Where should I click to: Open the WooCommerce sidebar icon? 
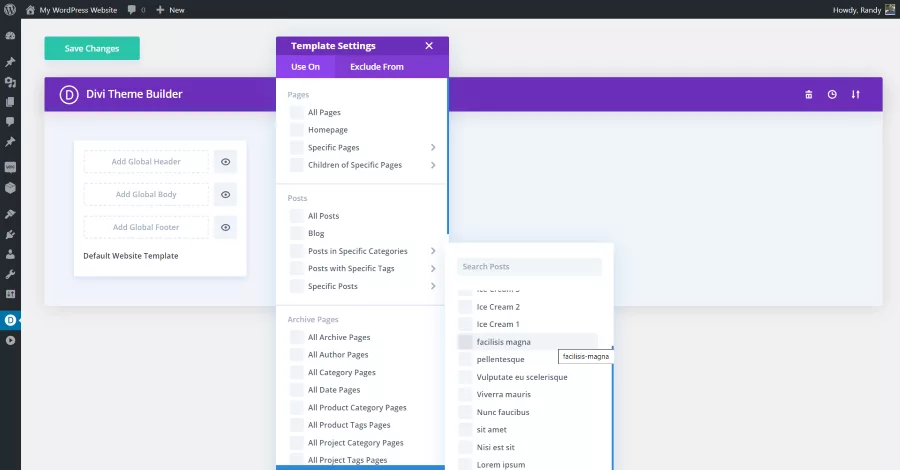click(10, 168)
